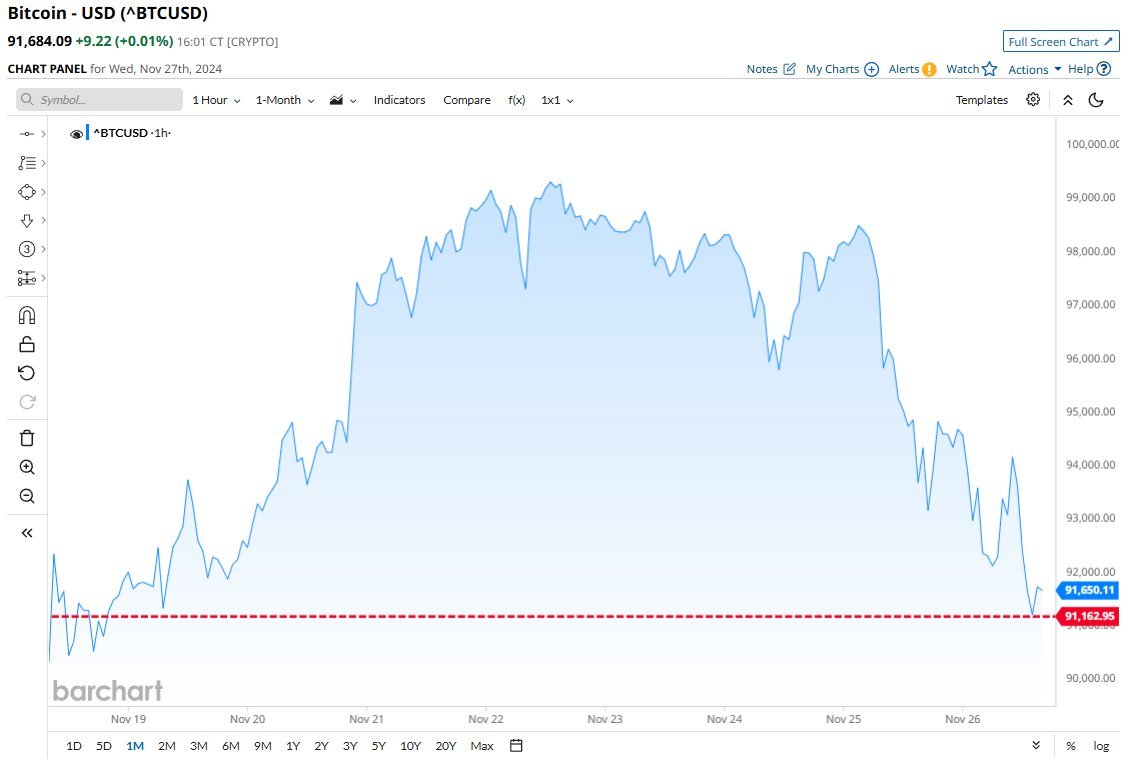The width and height of the screenshot is (1131, 772).
Task: Click the blue 91,650.11 price label
Action: pos(1089,590)
